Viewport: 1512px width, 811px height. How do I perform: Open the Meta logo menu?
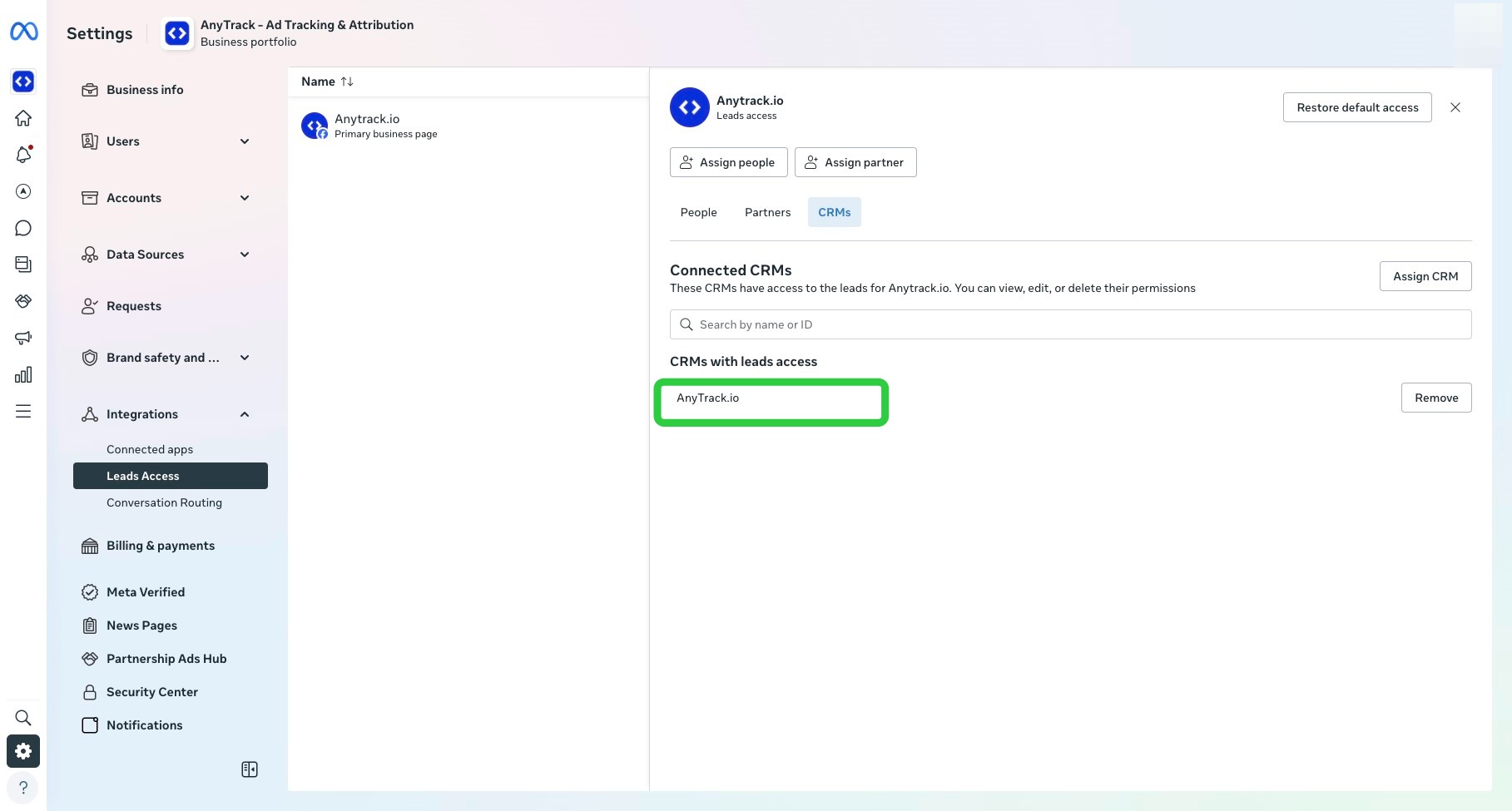(x=23, y=32)
